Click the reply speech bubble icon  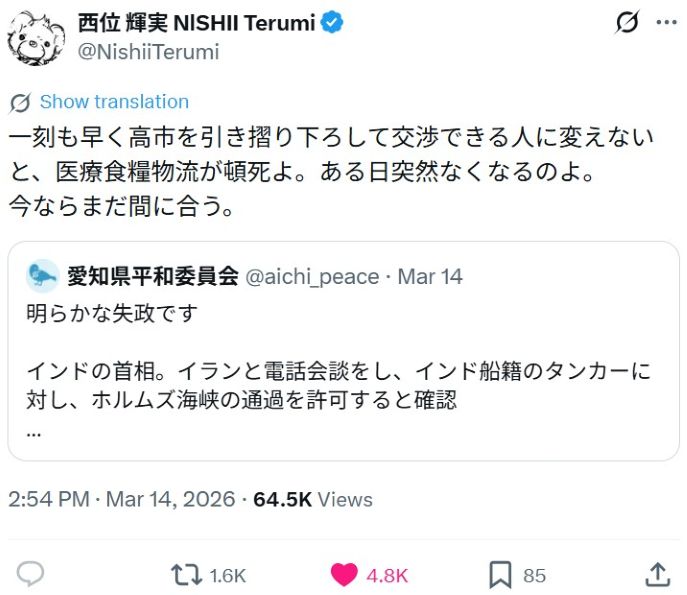click(31, 574)
